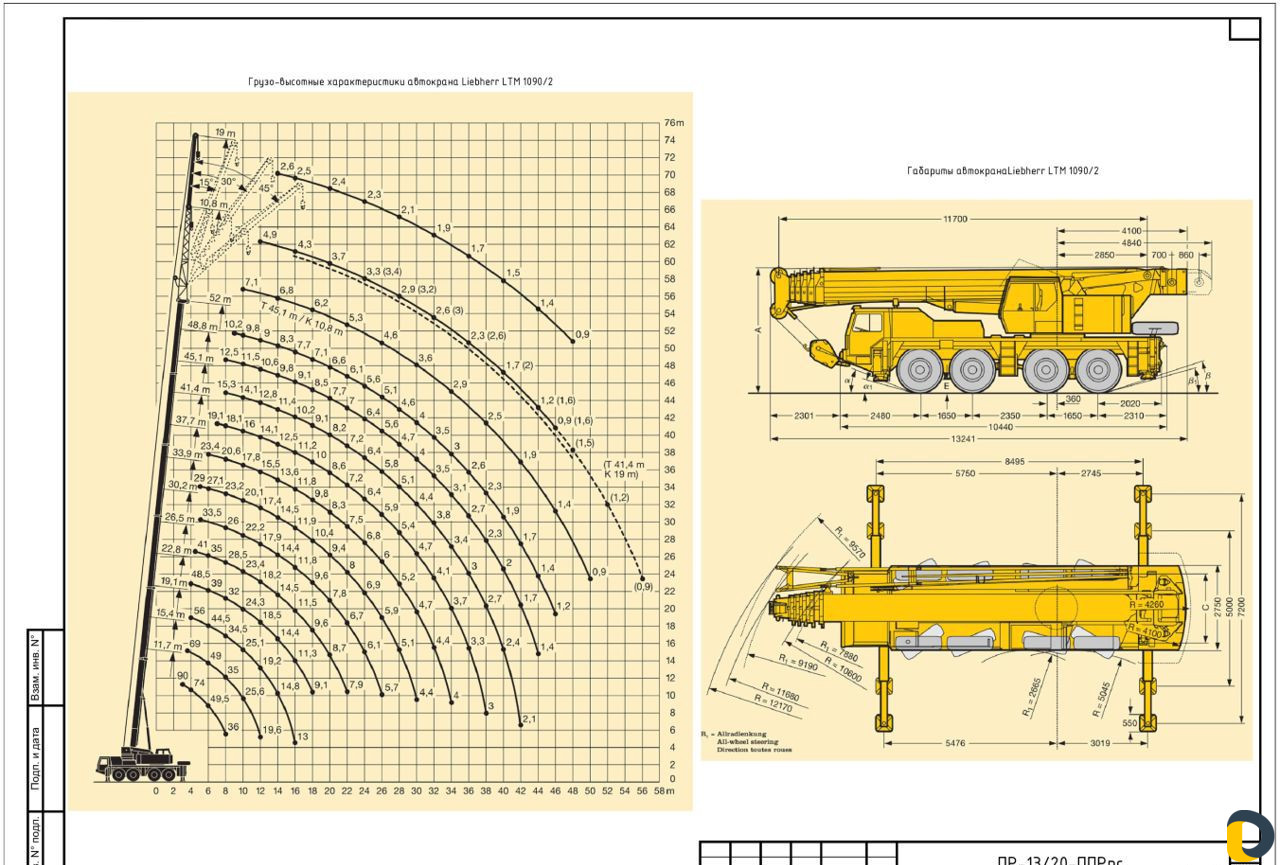The image size is (1280, 865).
Task: Click the 'Взам. инв. N°' title block cell
Action: pyautogui.click(x=36, y=667)
